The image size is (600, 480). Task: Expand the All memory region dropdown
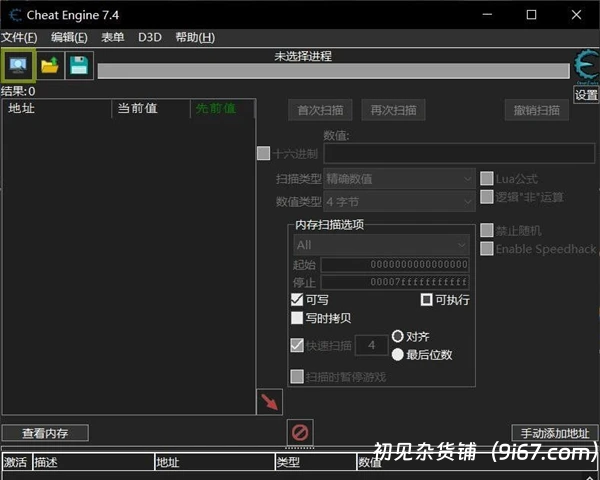[x=381, y=245]
